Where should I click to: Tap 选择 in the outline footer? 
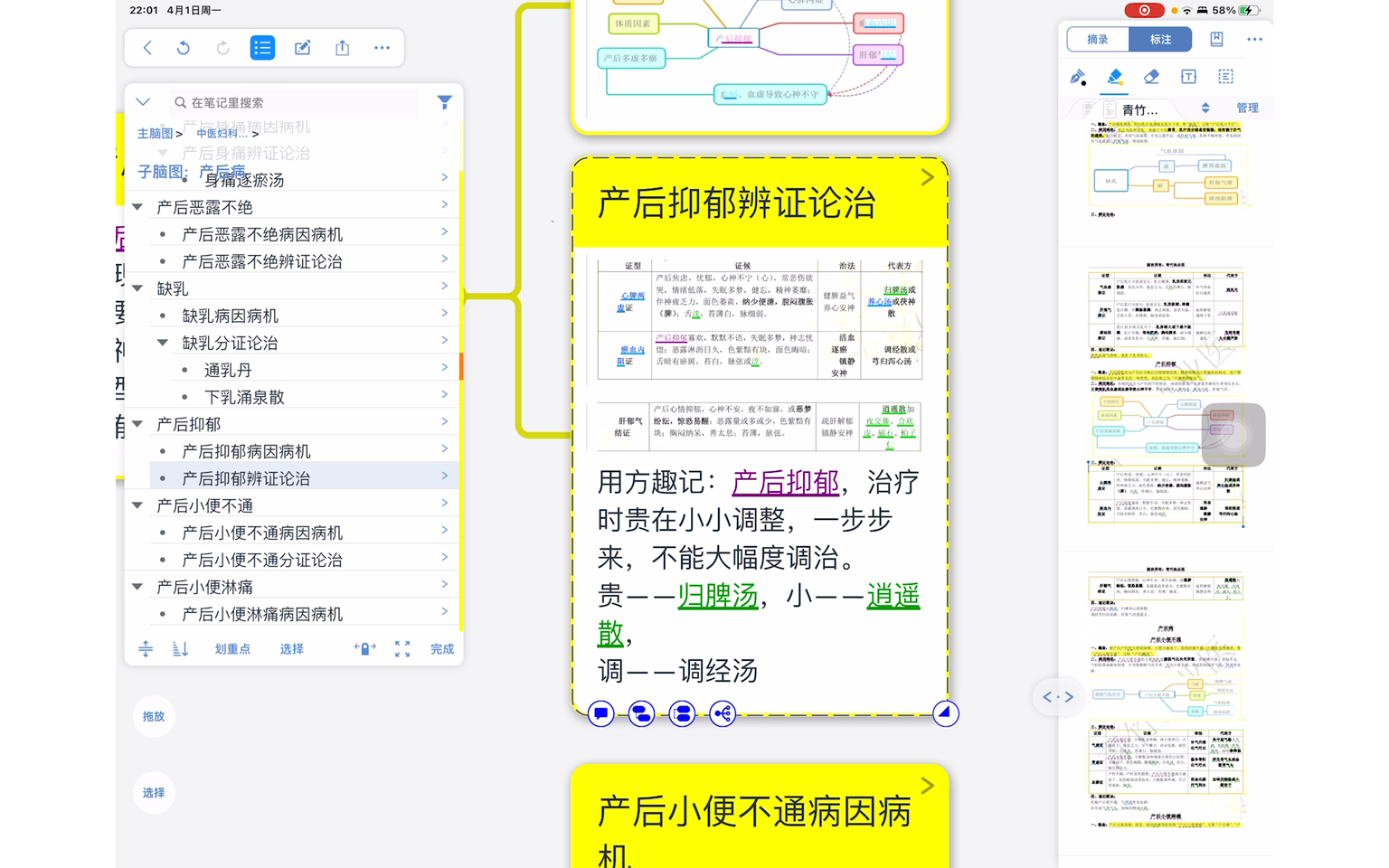pos(291,649)
